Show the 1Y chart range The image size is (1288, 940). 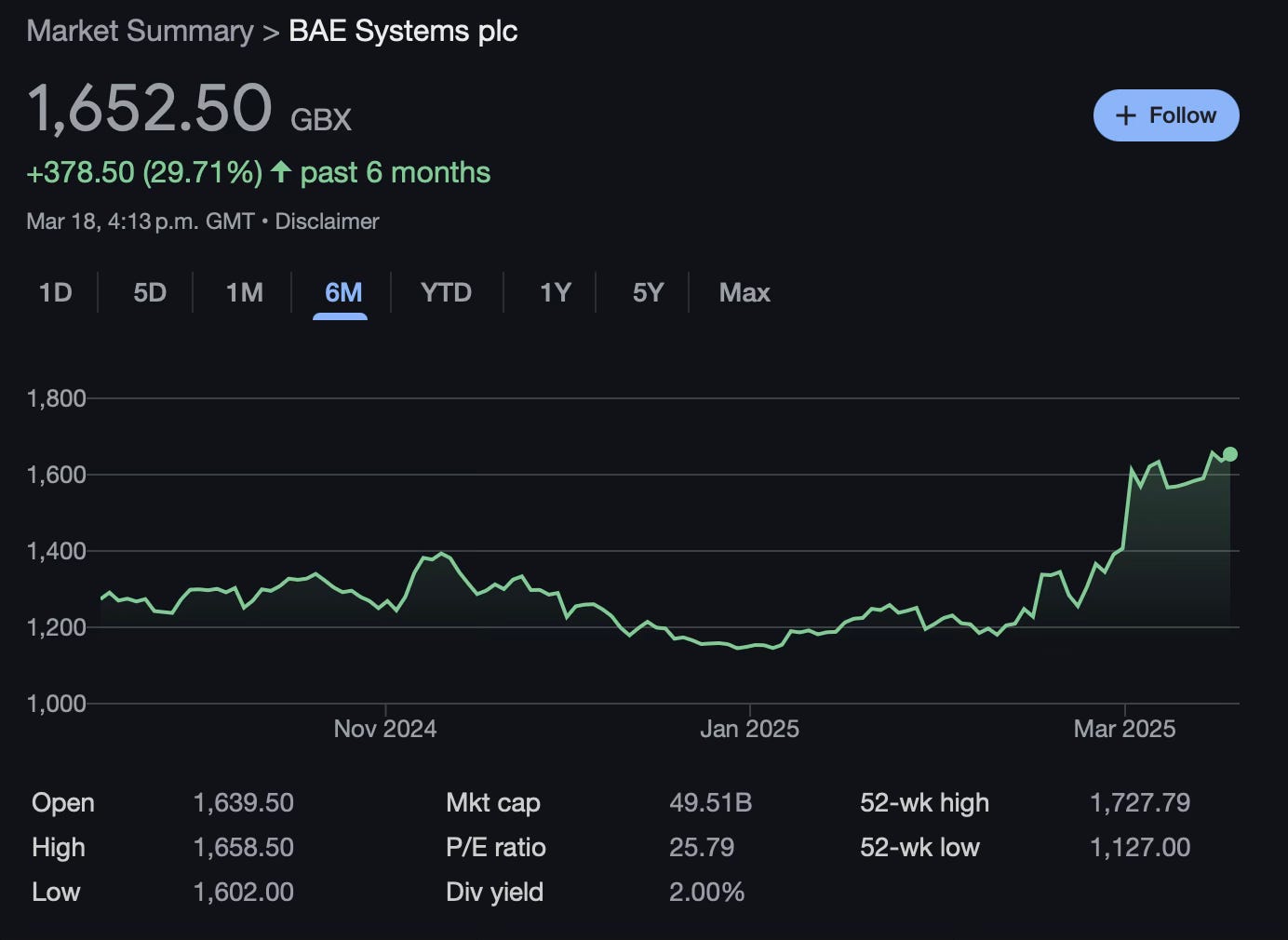click(x=556, y=293)
